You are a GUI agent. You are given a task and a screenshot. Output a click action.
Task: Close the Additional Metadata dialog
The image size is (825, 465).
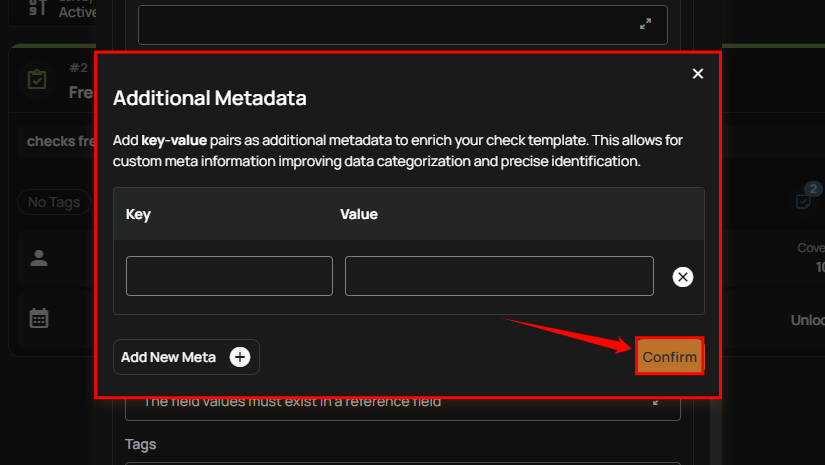coord(698,73)
